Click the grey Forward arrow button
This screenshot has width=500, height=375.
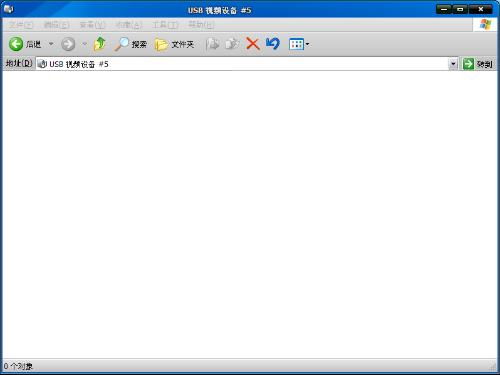(68, 44)
